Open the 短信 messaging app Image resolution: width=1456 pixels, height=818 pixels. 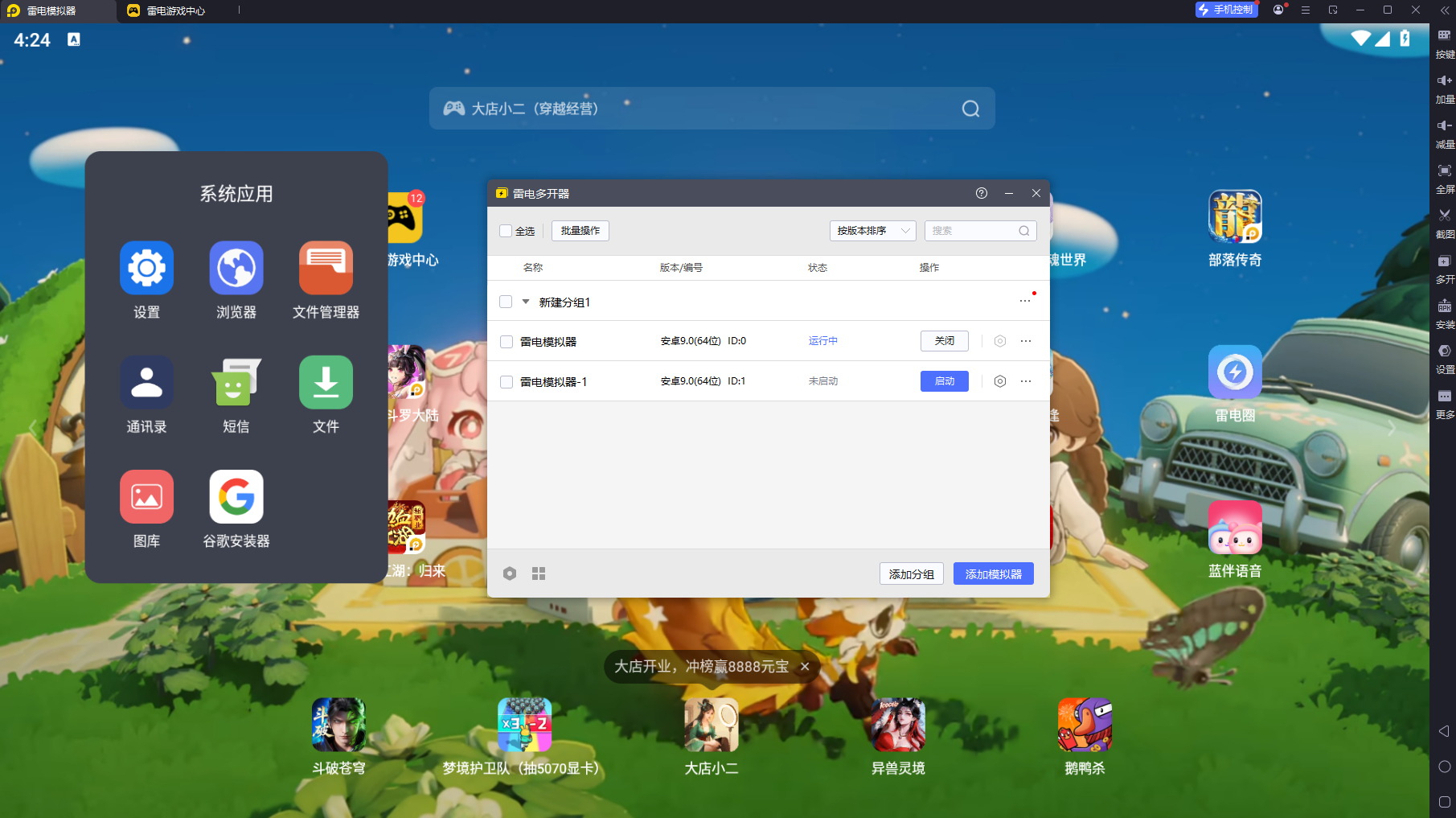click(x=236, y=382)
